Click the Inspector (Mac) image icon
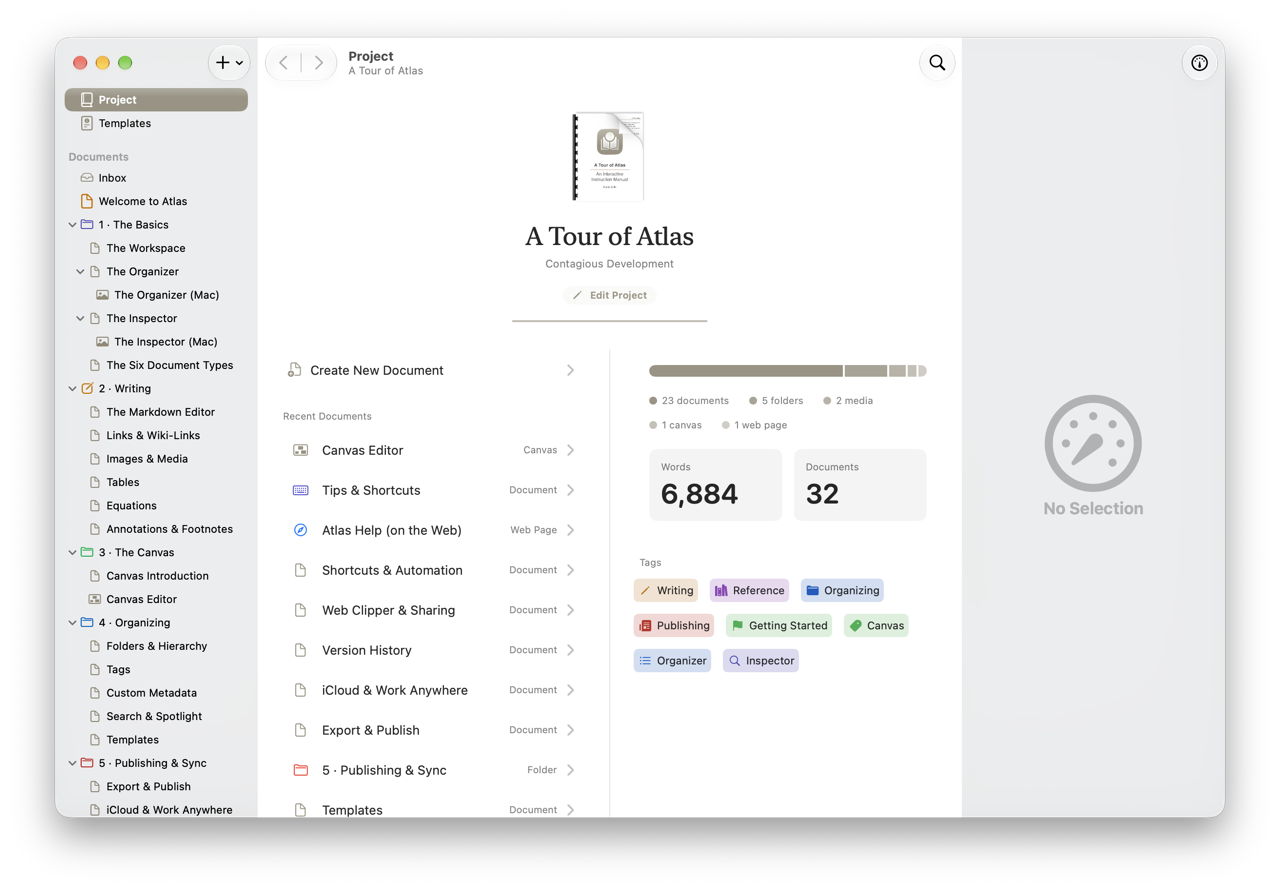 (x=102, y=342)
